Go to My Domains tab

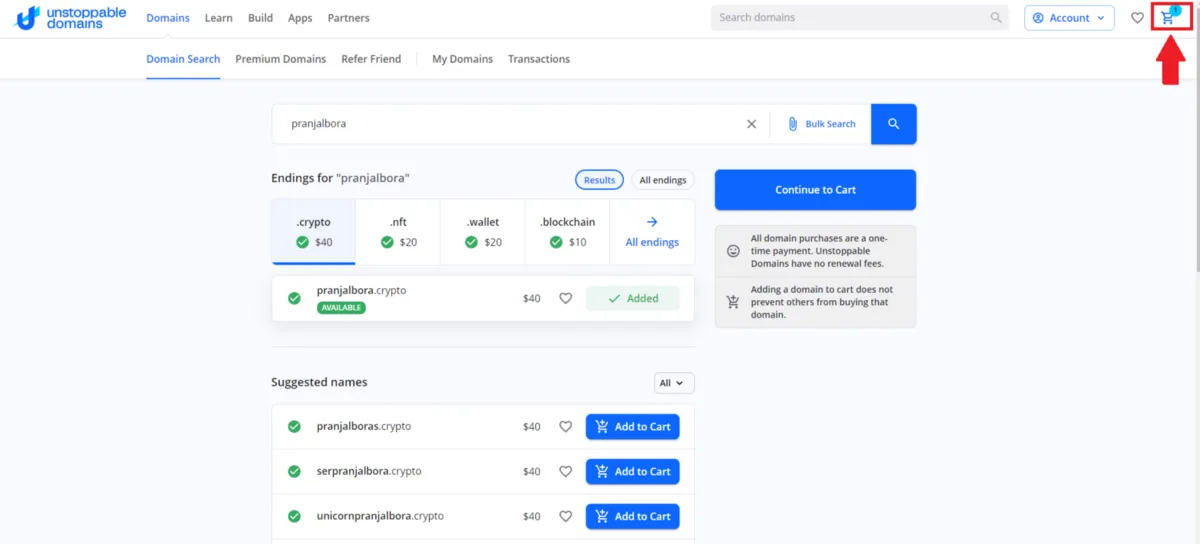(462, 59)
